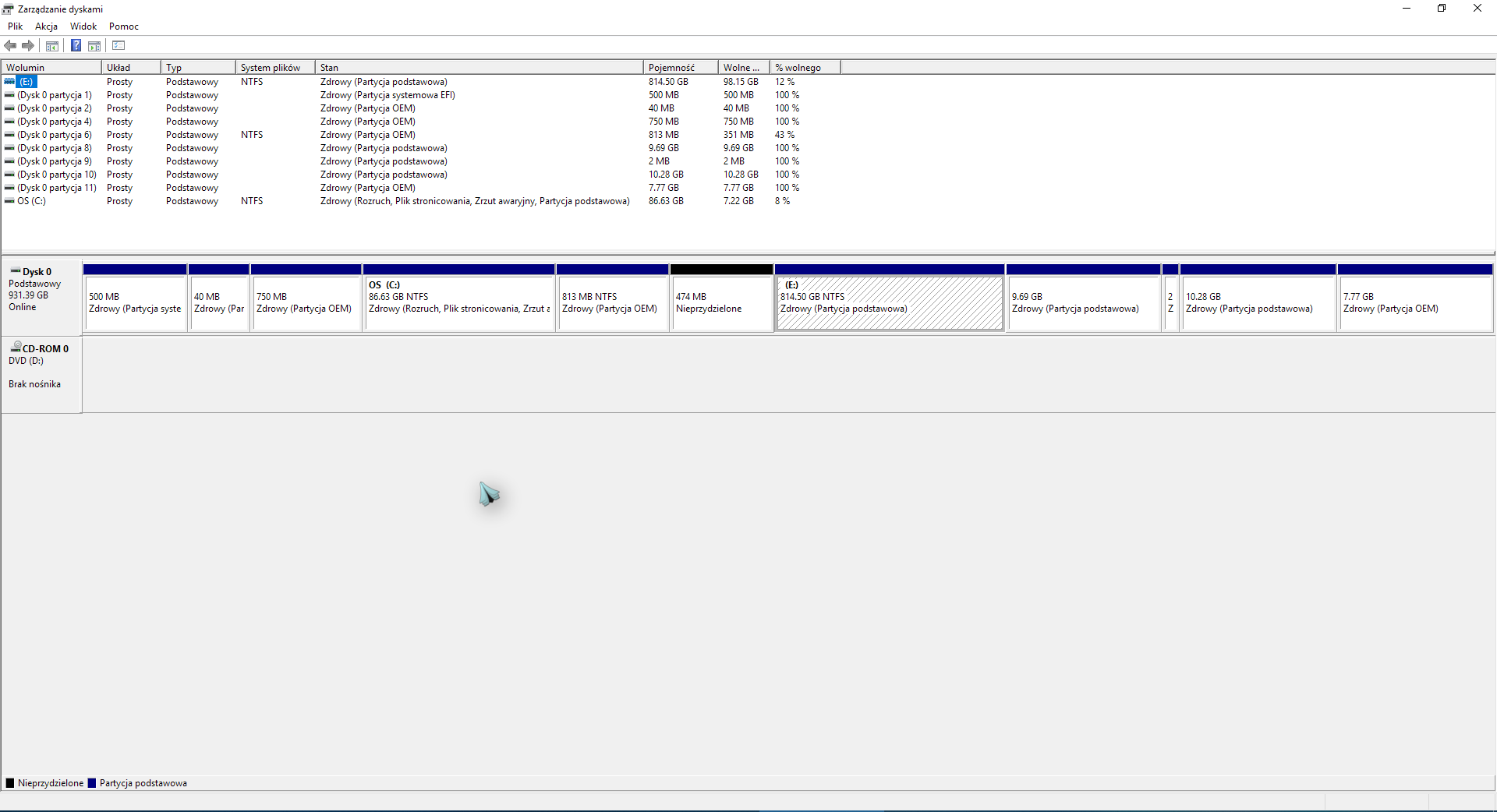Select (Dysk 0 partycja 10) row
Image resolution: width=1497 pixels, height=812 pixels.
pyautogui.click(x=57, y=175)
